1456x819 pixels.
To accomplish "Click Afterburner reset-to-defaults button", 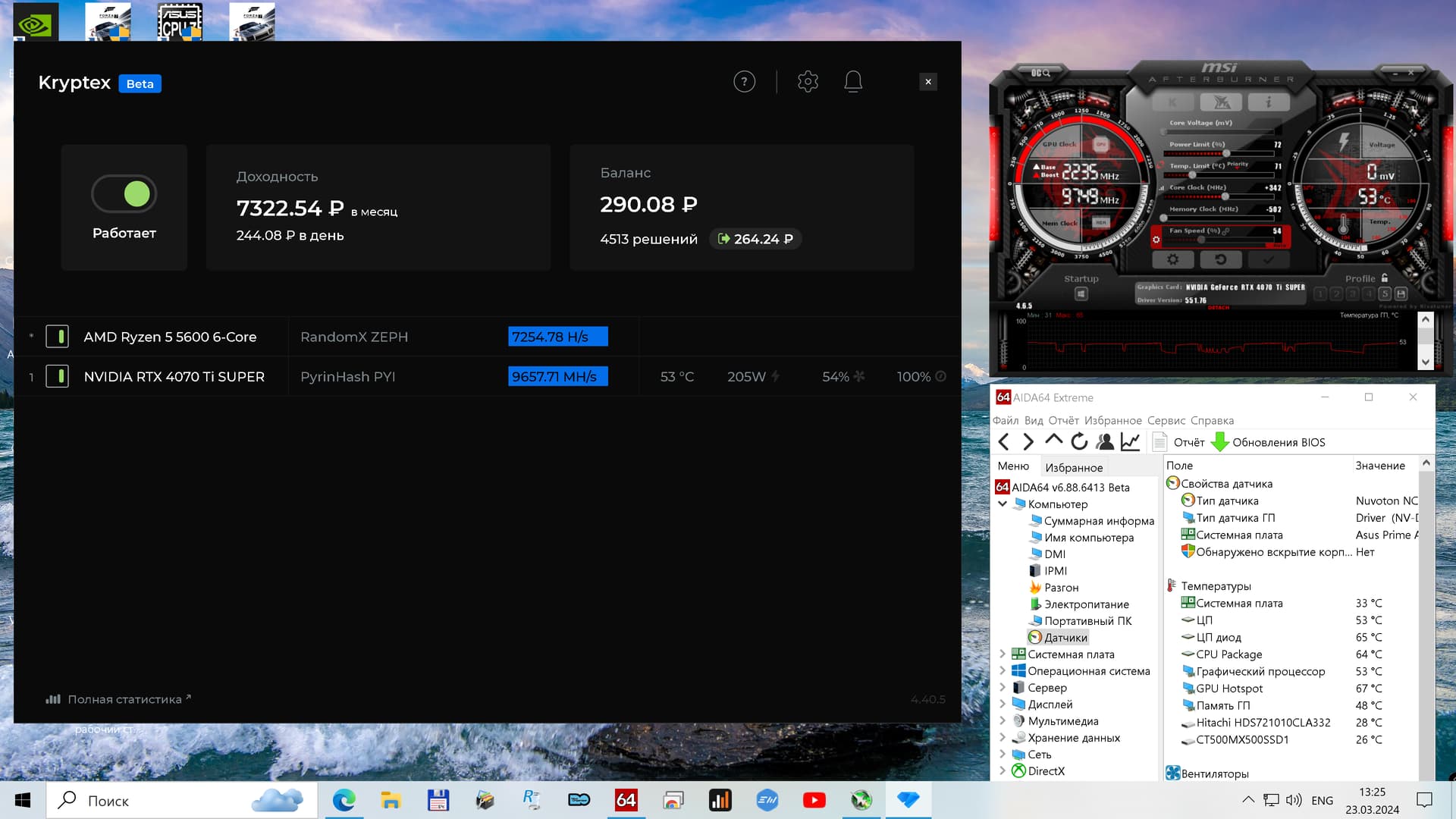I will [1221, 259].
